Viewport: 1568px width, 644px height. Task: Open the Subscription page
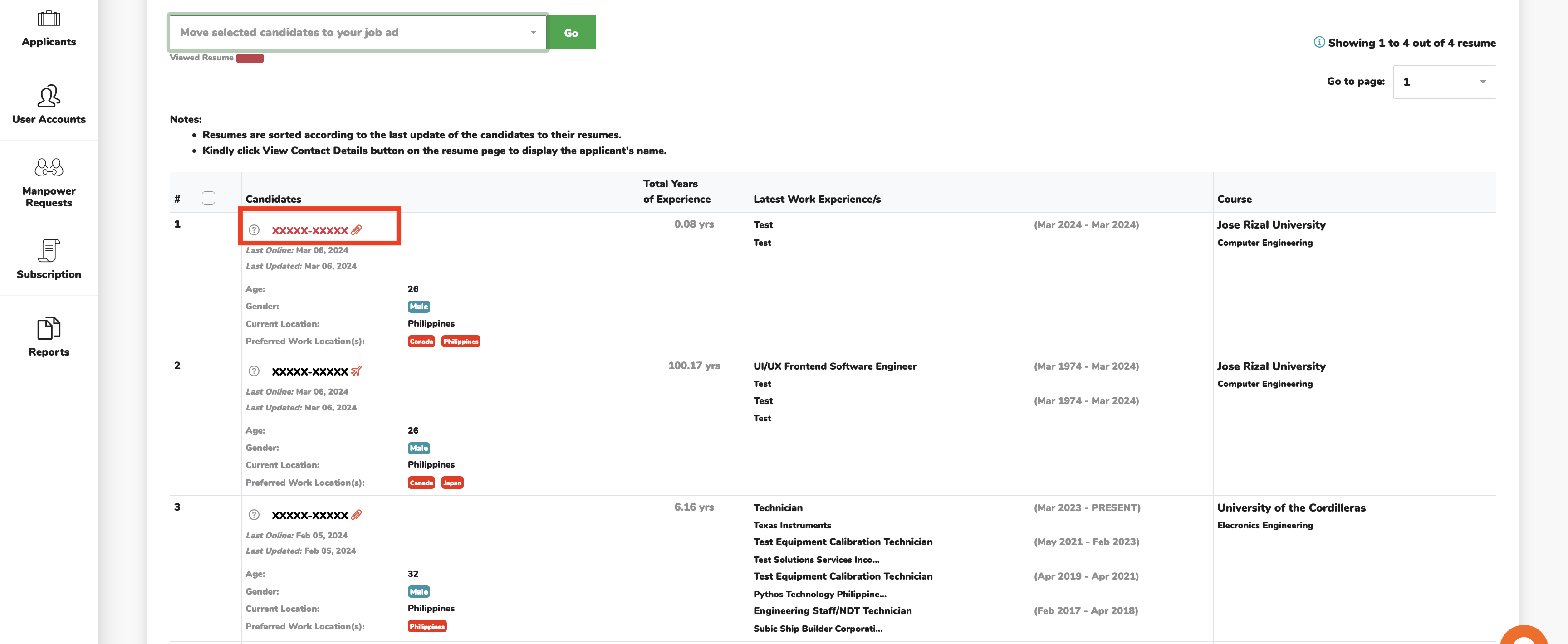click(49, 259)
